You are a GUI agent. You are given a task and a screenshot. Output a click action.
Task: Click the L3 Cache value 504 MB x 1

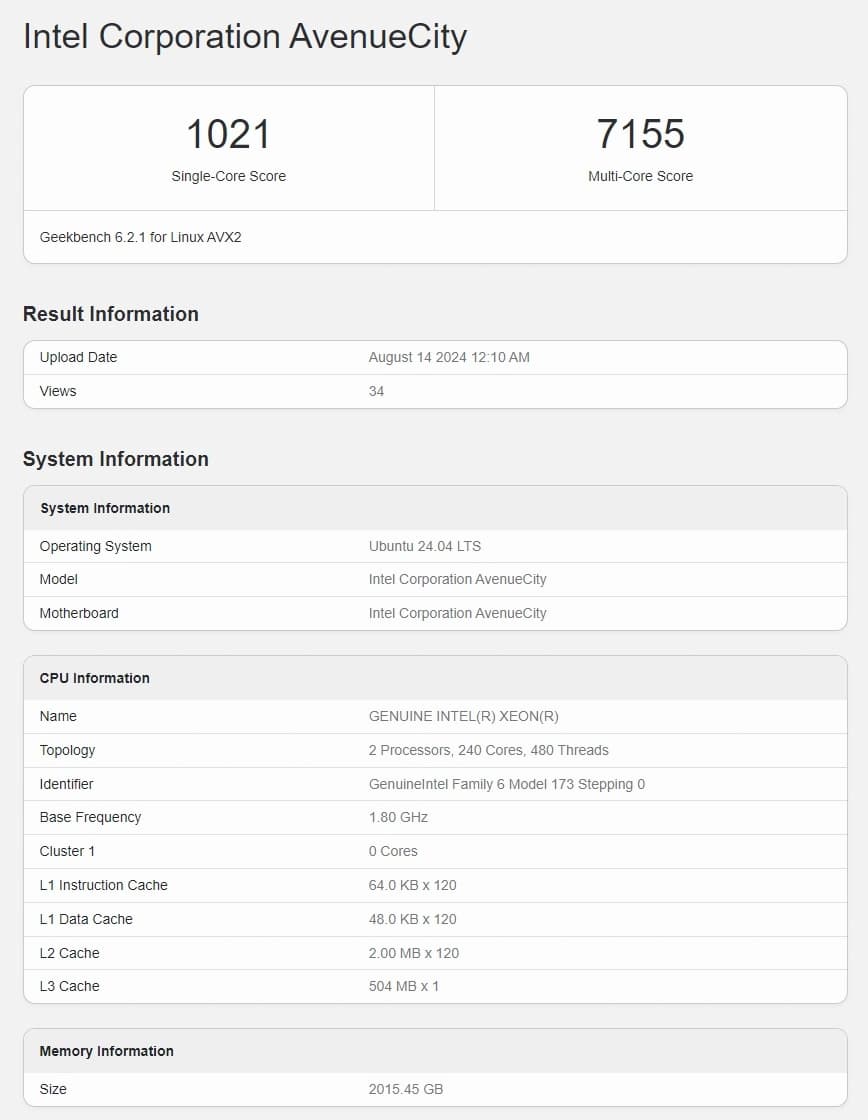coord(404,986)
